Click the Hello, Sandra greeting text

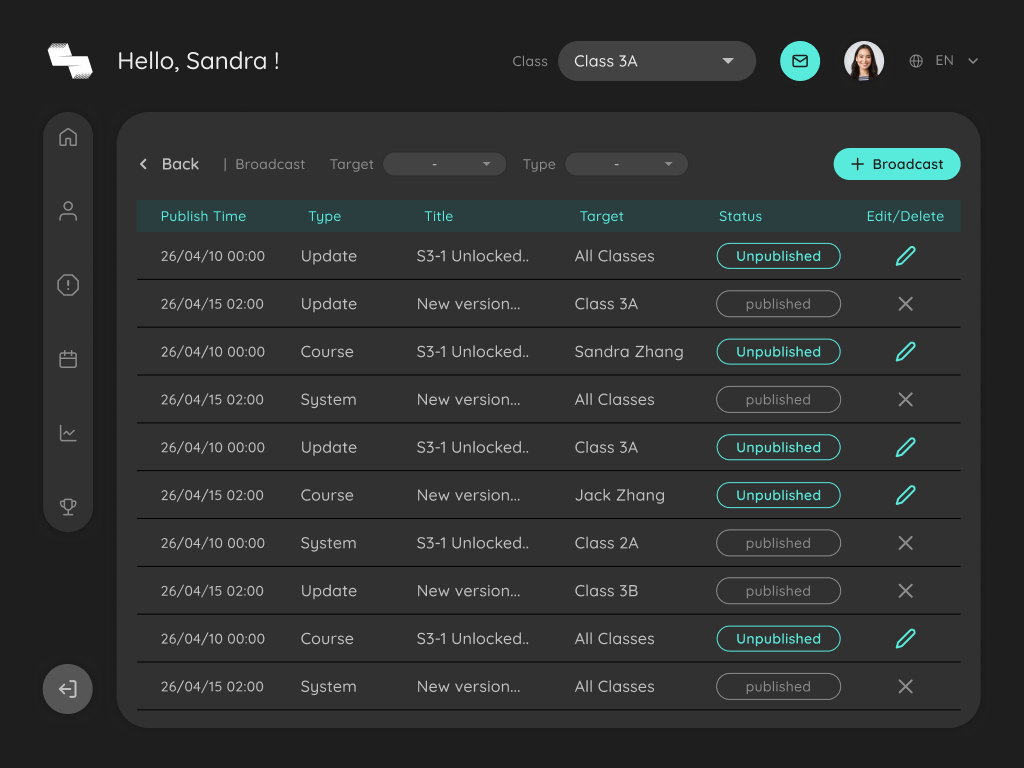(x=199, y=61)
